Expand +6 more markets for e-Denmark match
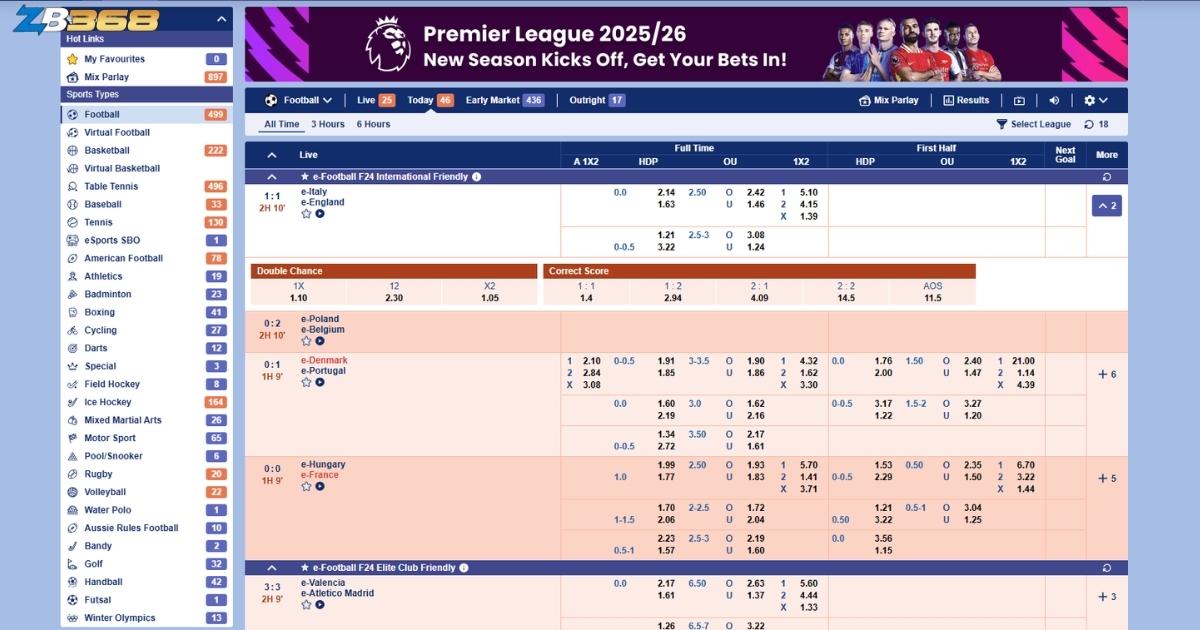Image resolution: width=1200 pixels, height=630 pixels. pos(1106,374)
